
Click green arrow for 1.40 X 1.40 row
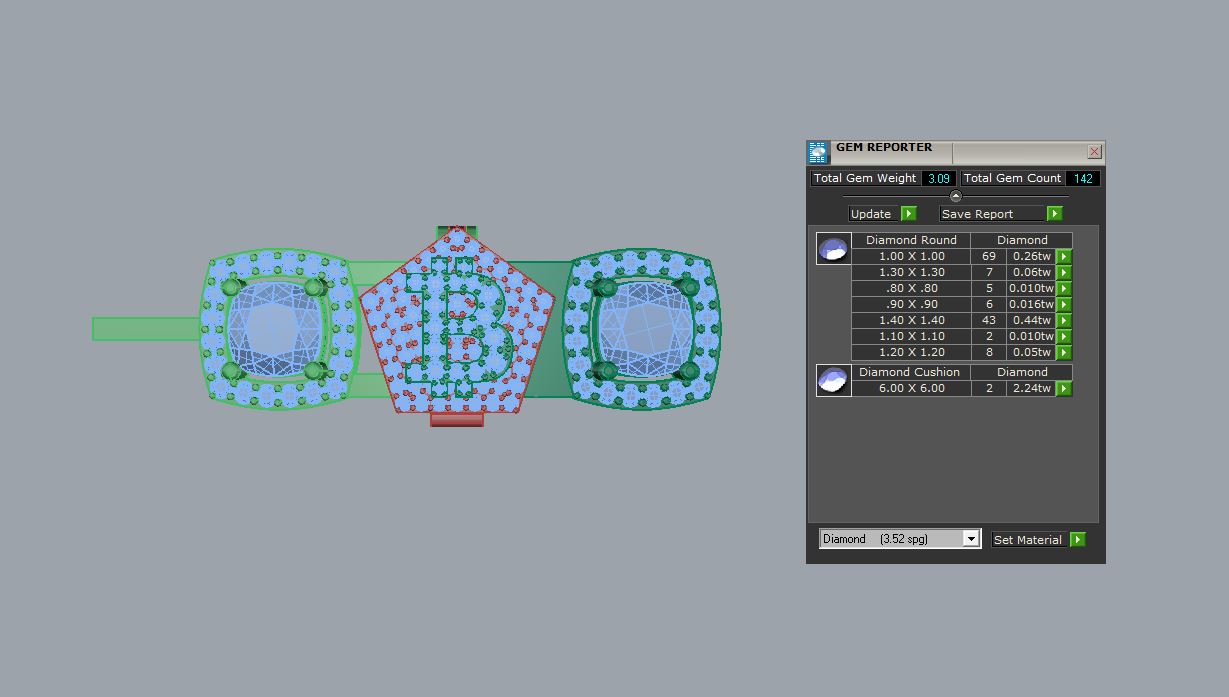point(1064,321)
